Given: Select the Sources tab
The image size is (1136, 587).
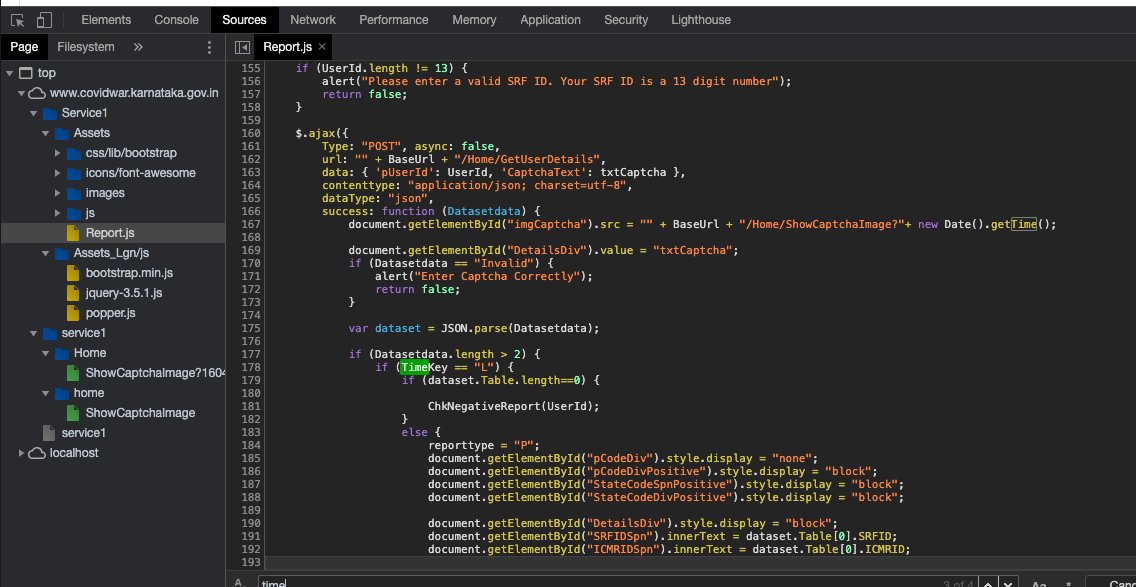Looking at the screenshot, I should click(x=244, y=20).
